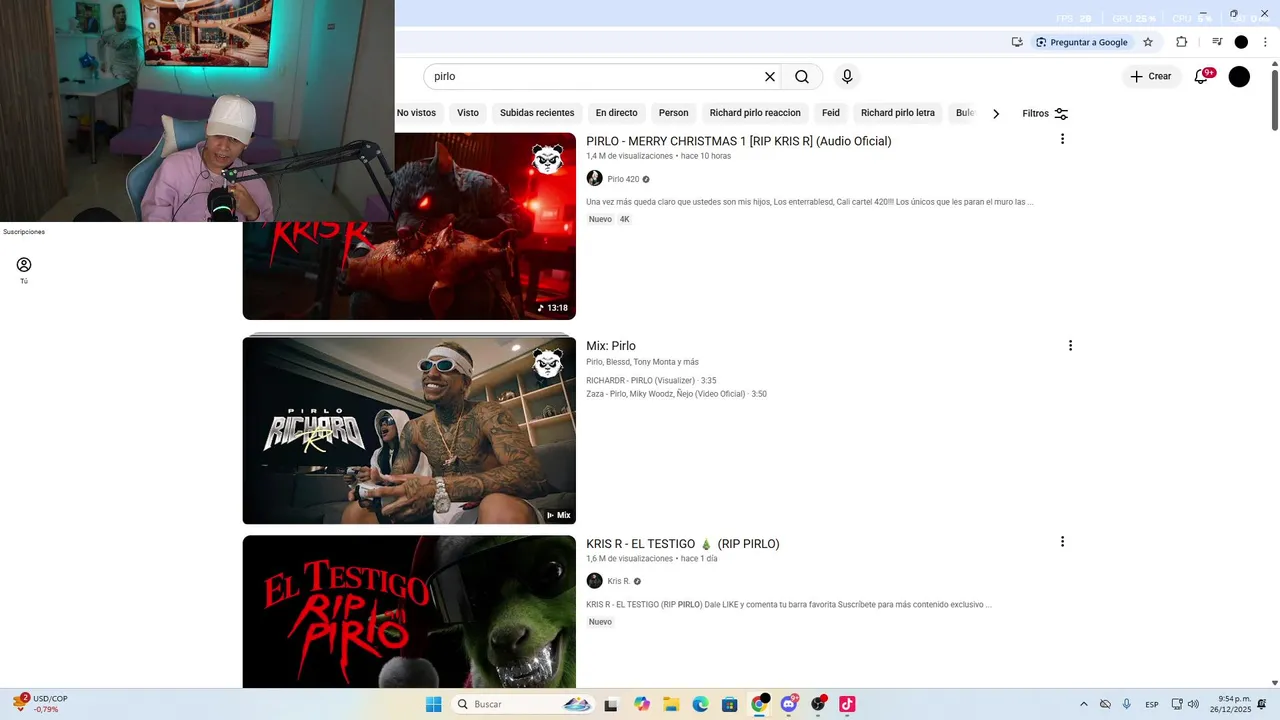Viewport: 1280px width, 720px height.
Task: Play RICHARDR - PIRLO (Visualizer) from the mix
Action: [651, 381]
